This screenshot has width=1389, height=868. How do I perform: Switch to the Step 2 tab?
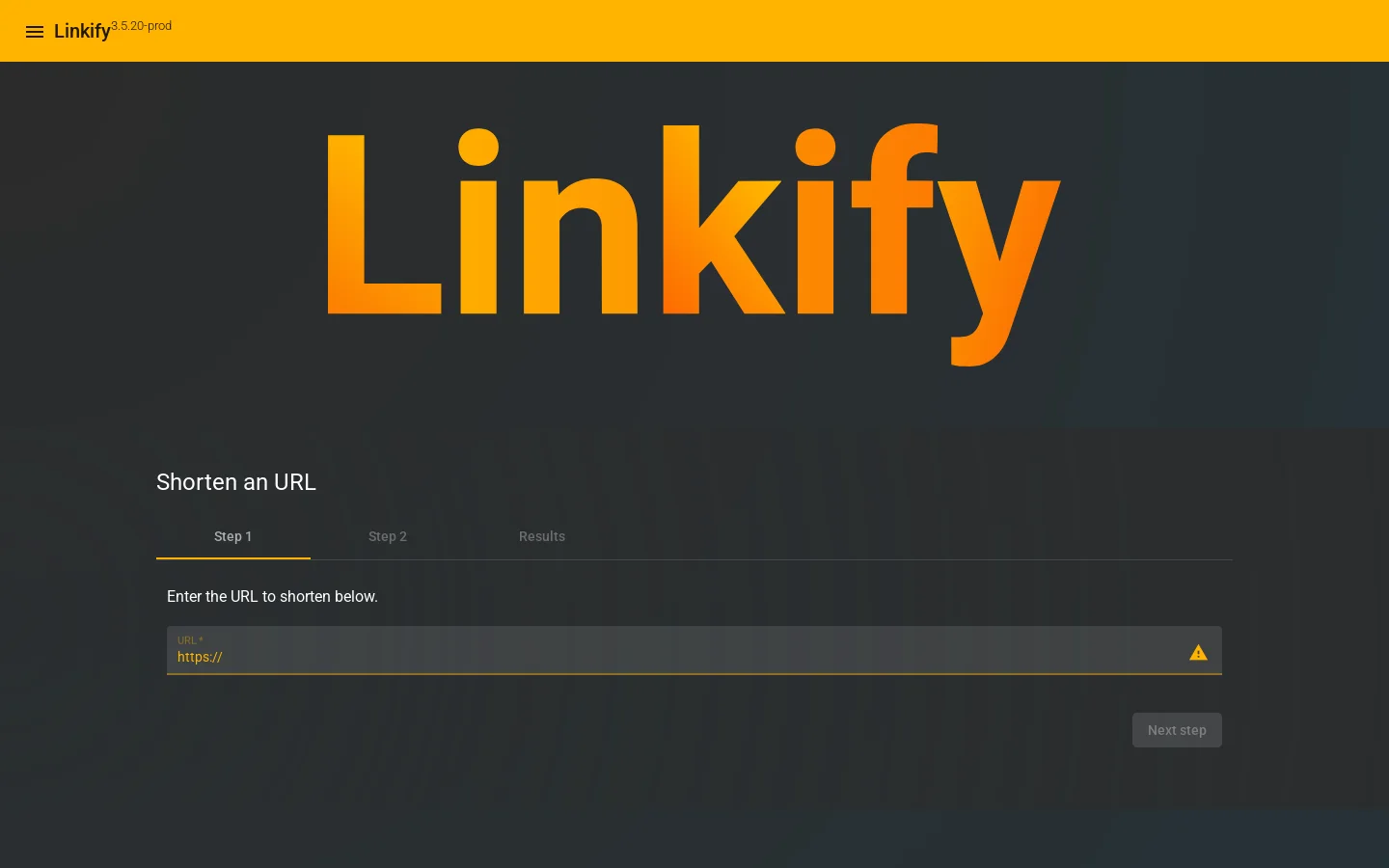click(x=388, y=536)
